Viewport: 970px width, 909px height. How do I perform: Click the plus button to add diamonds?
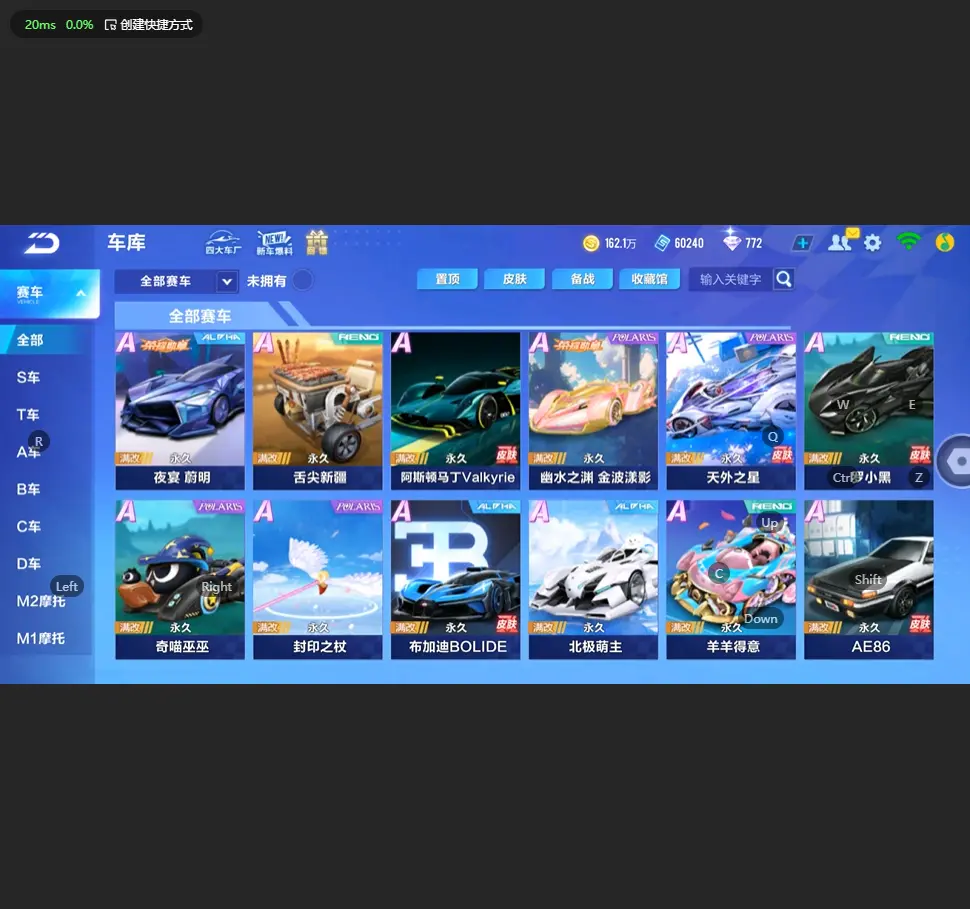point(802,243)
